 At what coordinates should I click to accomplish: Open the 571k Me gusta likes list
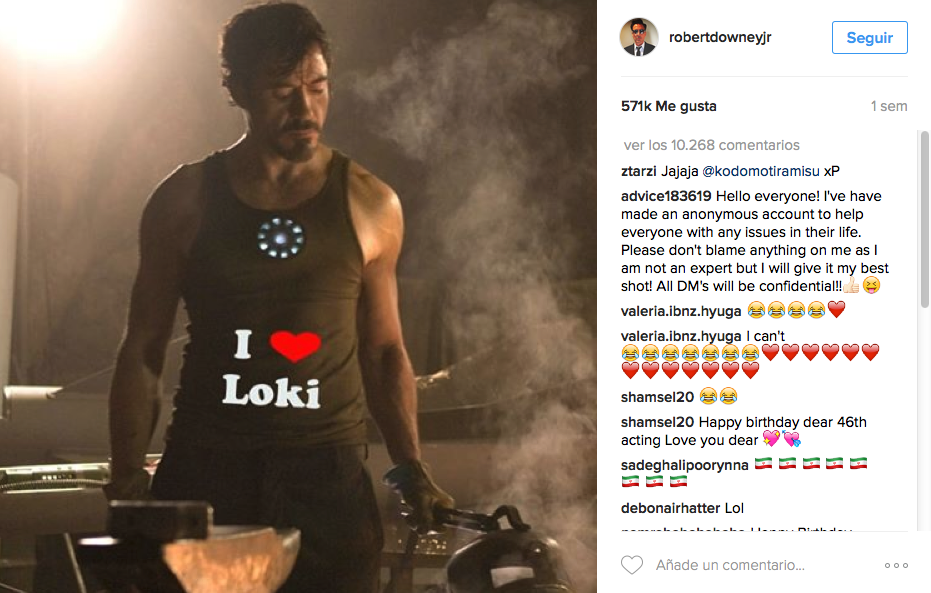(668, 106)
